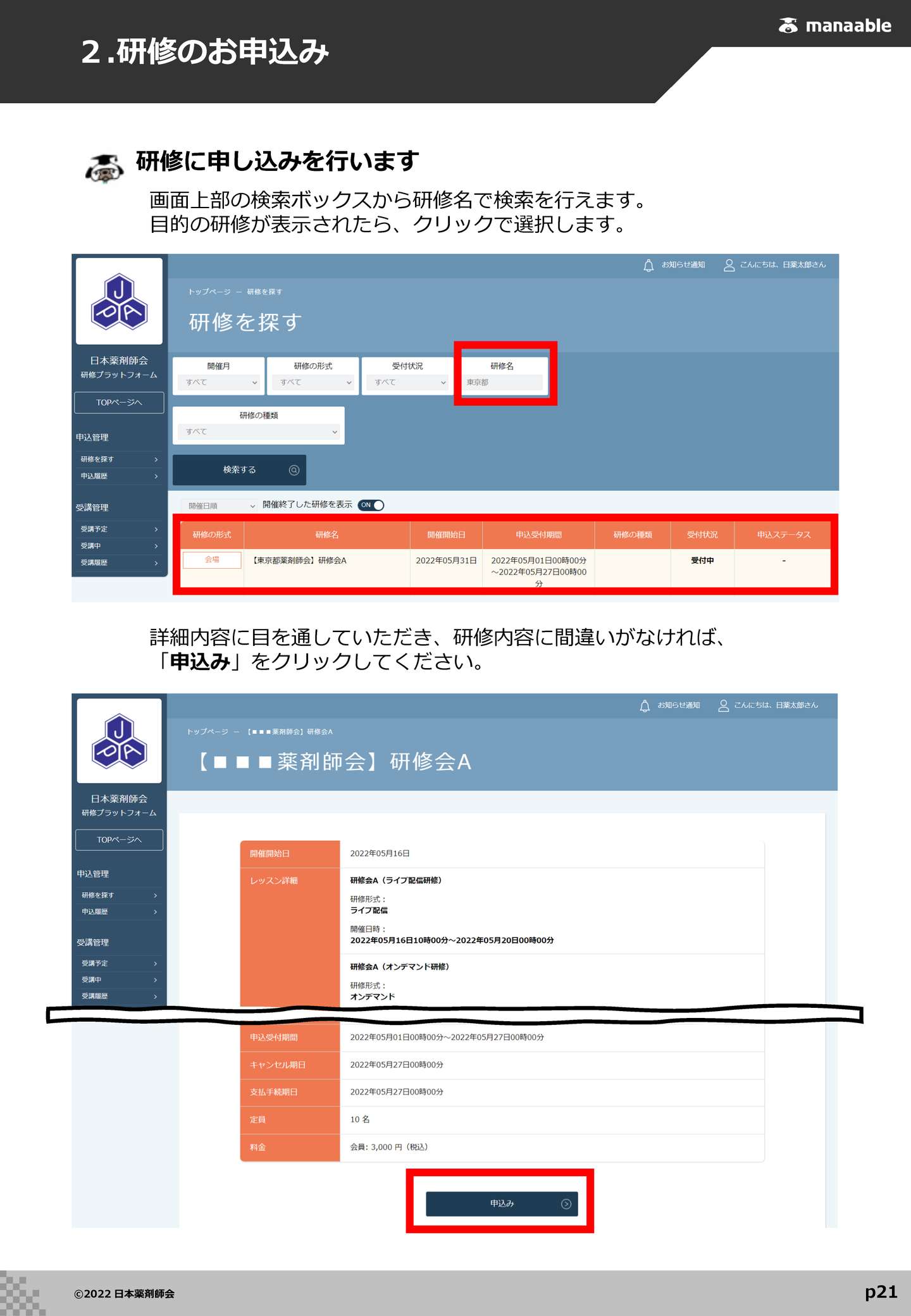Click the 申込受付期間 column header

(x=538, y=535)
